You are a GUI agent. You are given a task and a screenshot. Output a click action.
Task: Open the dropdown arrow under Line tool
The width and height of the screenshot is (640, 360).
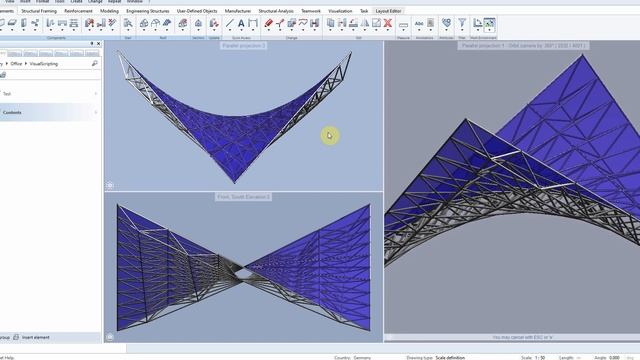tap(230, 31)
